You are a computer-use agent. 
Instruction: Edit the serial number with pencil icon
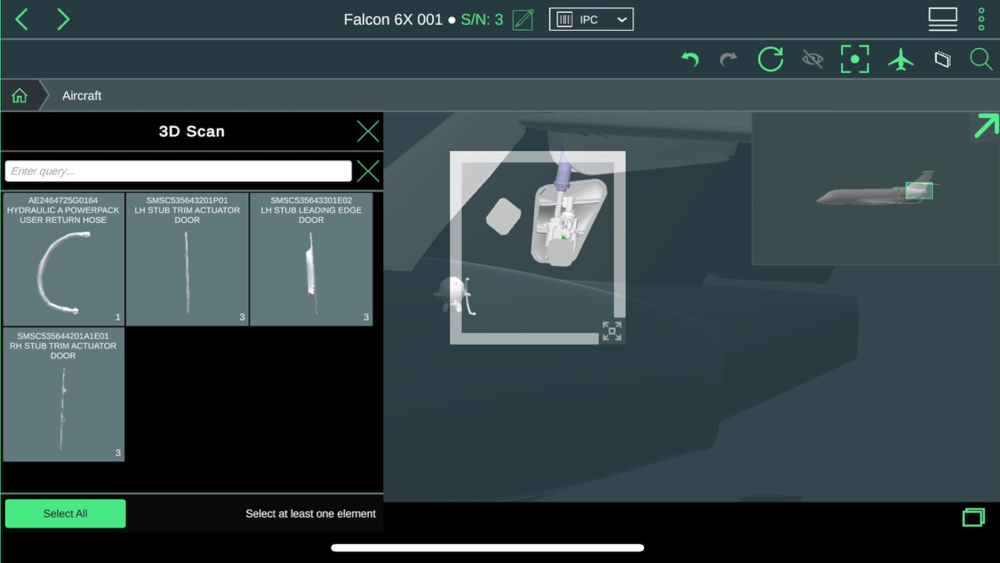[522, 20]
